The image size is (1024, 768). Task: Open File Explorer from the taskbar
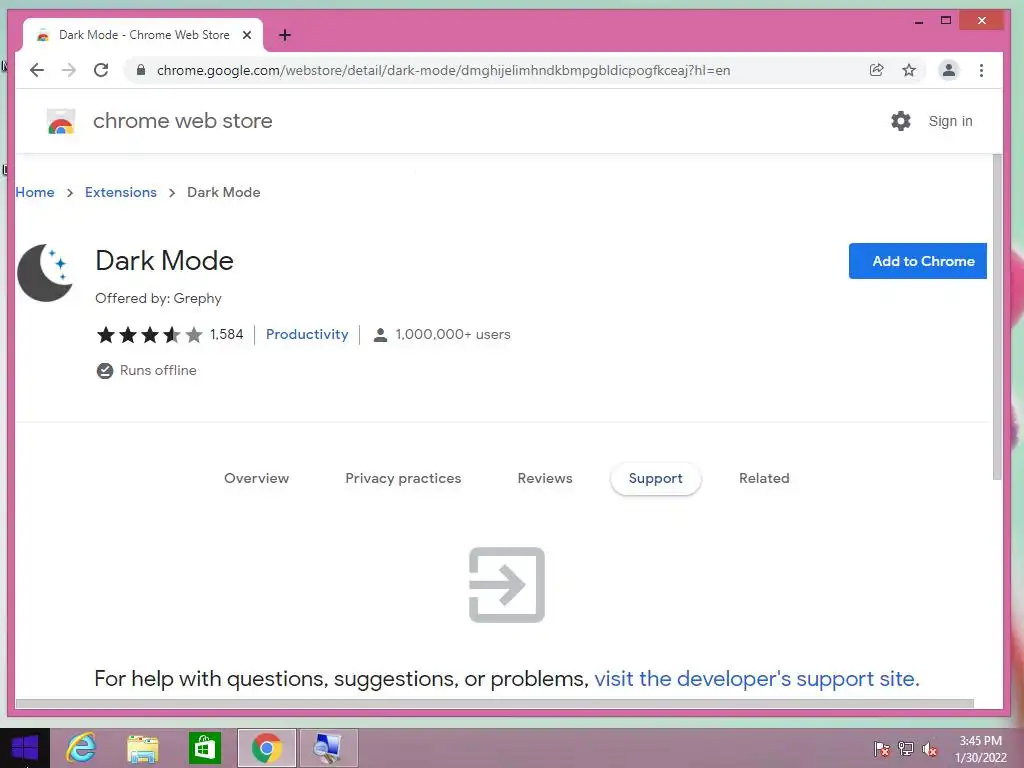[142, 748]
